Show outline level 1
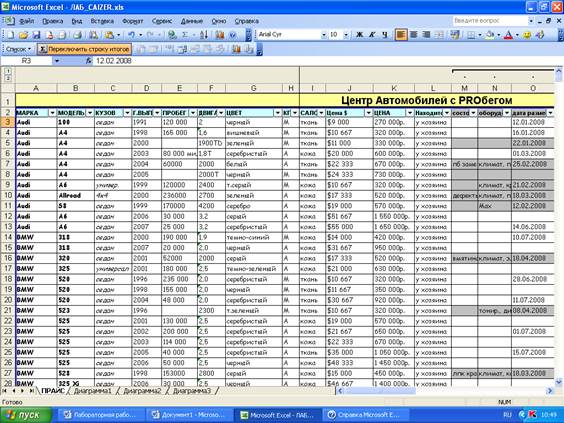This screenshot has width=564, height=423. coord(8,71)
